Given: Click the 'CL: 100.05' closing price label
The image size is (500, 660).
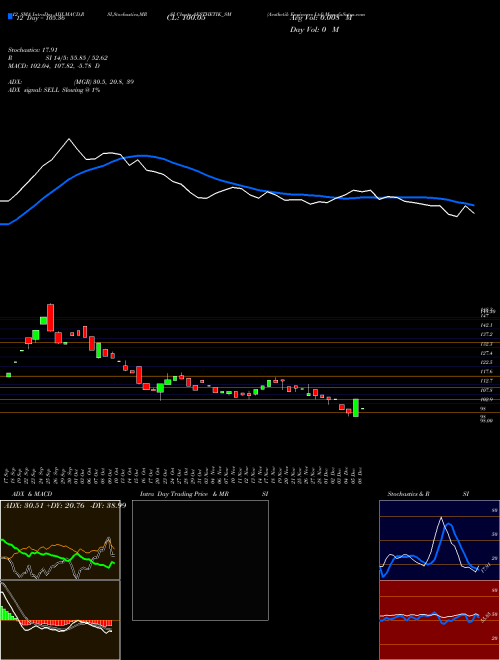Looking at the screenshot, I should [x=184, y=19].
